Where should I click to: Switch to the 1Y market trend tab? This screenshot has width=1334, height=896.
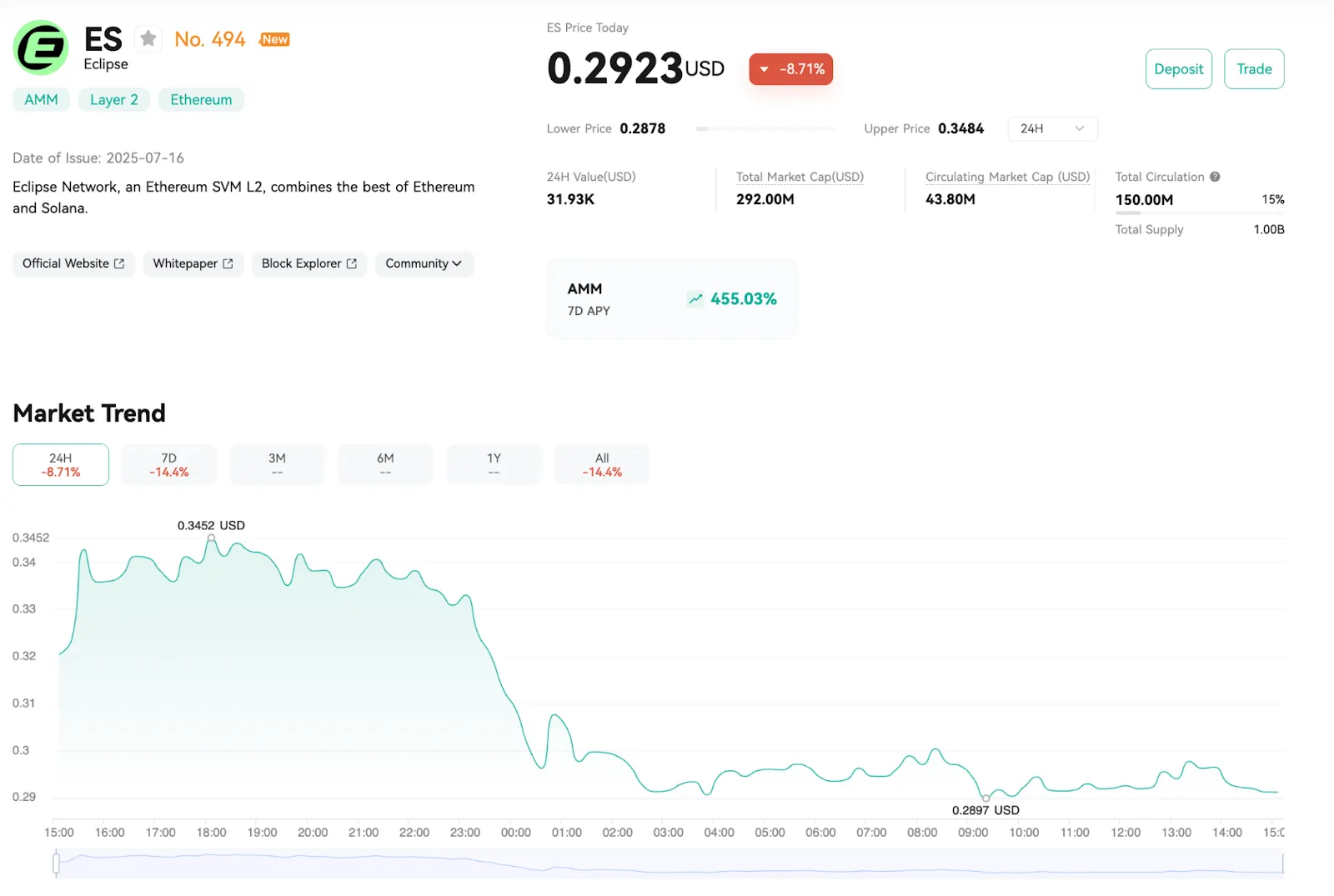tap(494, 464)
